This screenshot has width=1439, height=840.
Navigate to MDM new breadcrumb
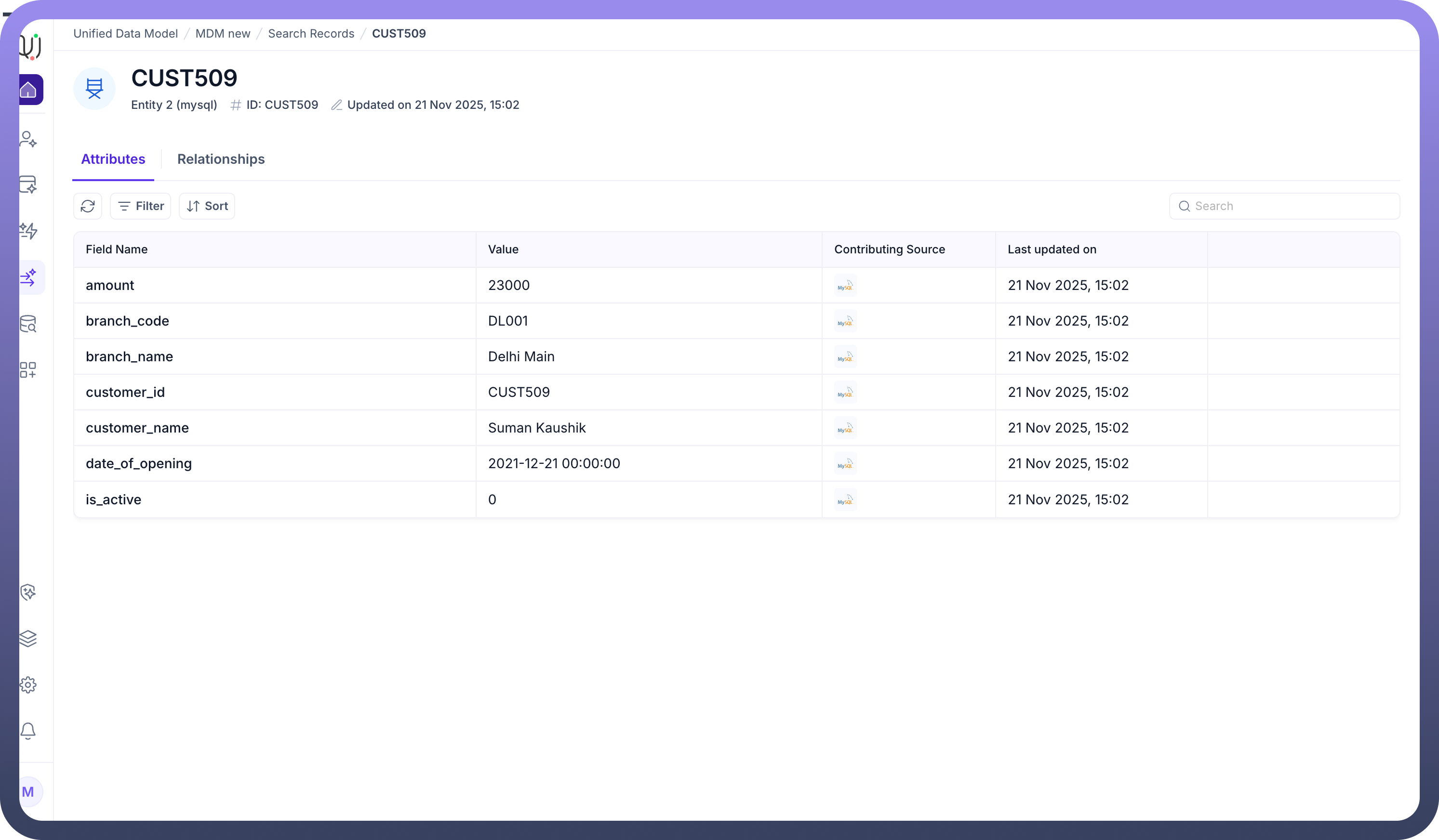tap(223, 34)
